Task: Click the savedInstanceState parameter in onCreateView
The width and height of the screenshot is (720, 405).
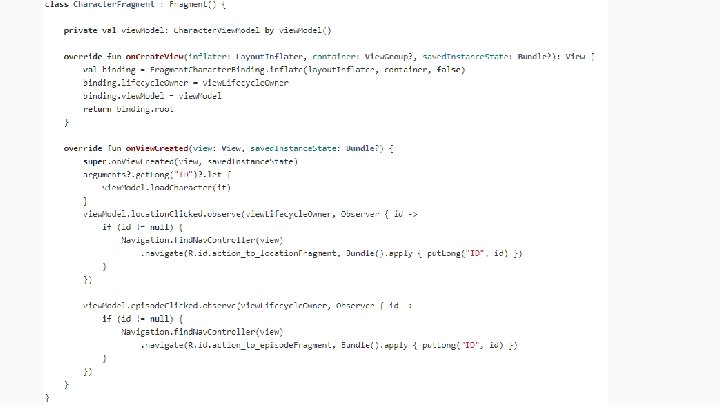Action: pyautogui.click(x=465, y=56)
